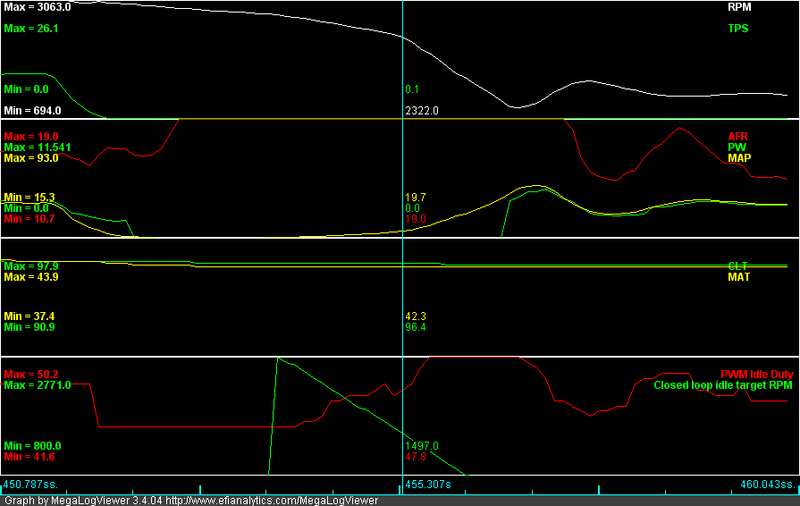Click the Max = 50.2 idle duty readout
800x506 pixels.
coord(31,374)
